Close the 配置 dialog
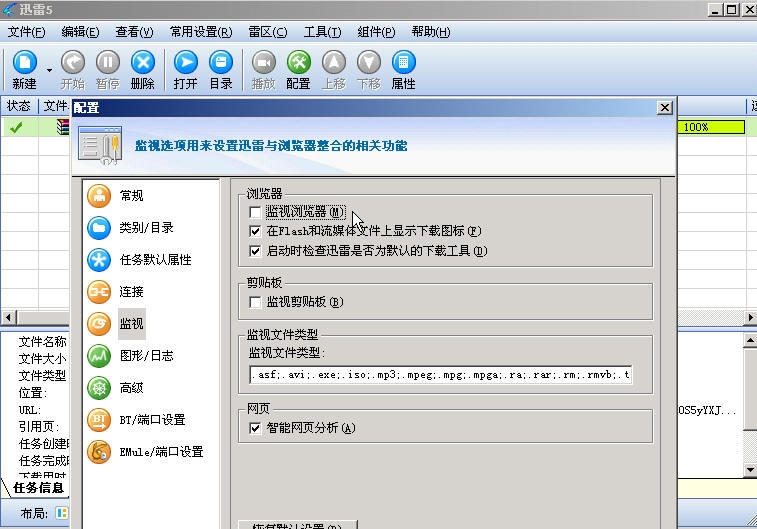757x529 pixels. click(665, 108)
